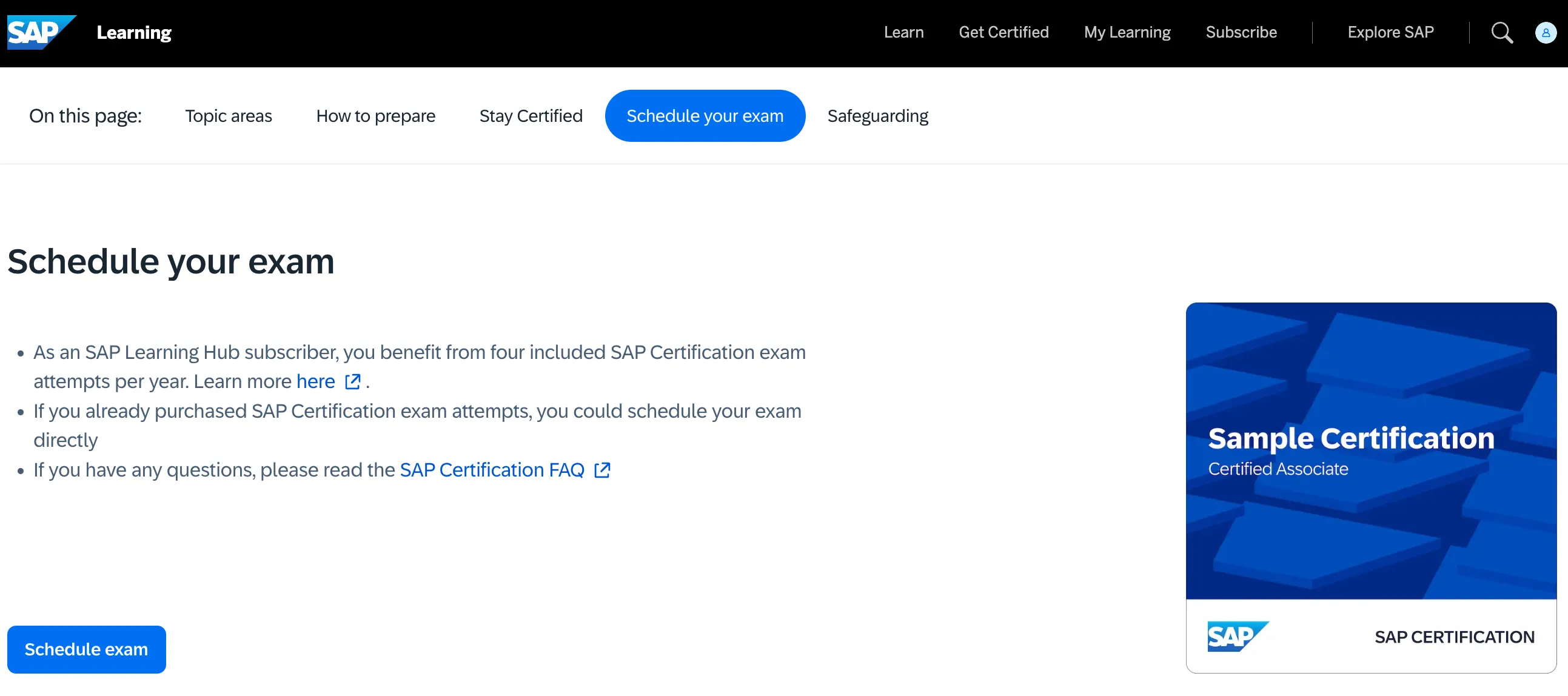The width and height of the screenshot is (1568, 696).
Task: Jump to the Safeguarding section
Action: pyautogui.click(x=877, y=116)
